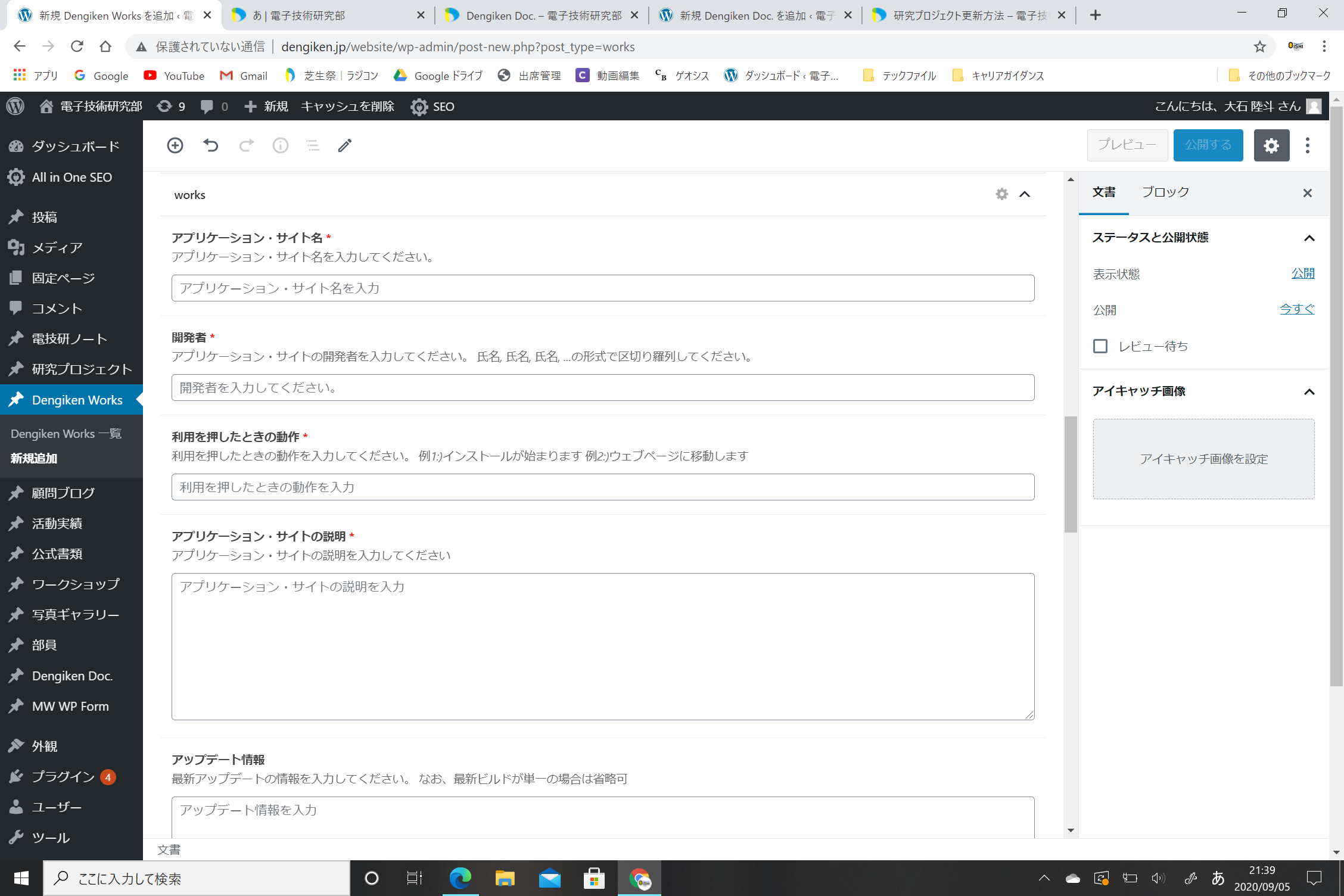
Task: Click the プレビュー button
Action: coord(1127,145)
